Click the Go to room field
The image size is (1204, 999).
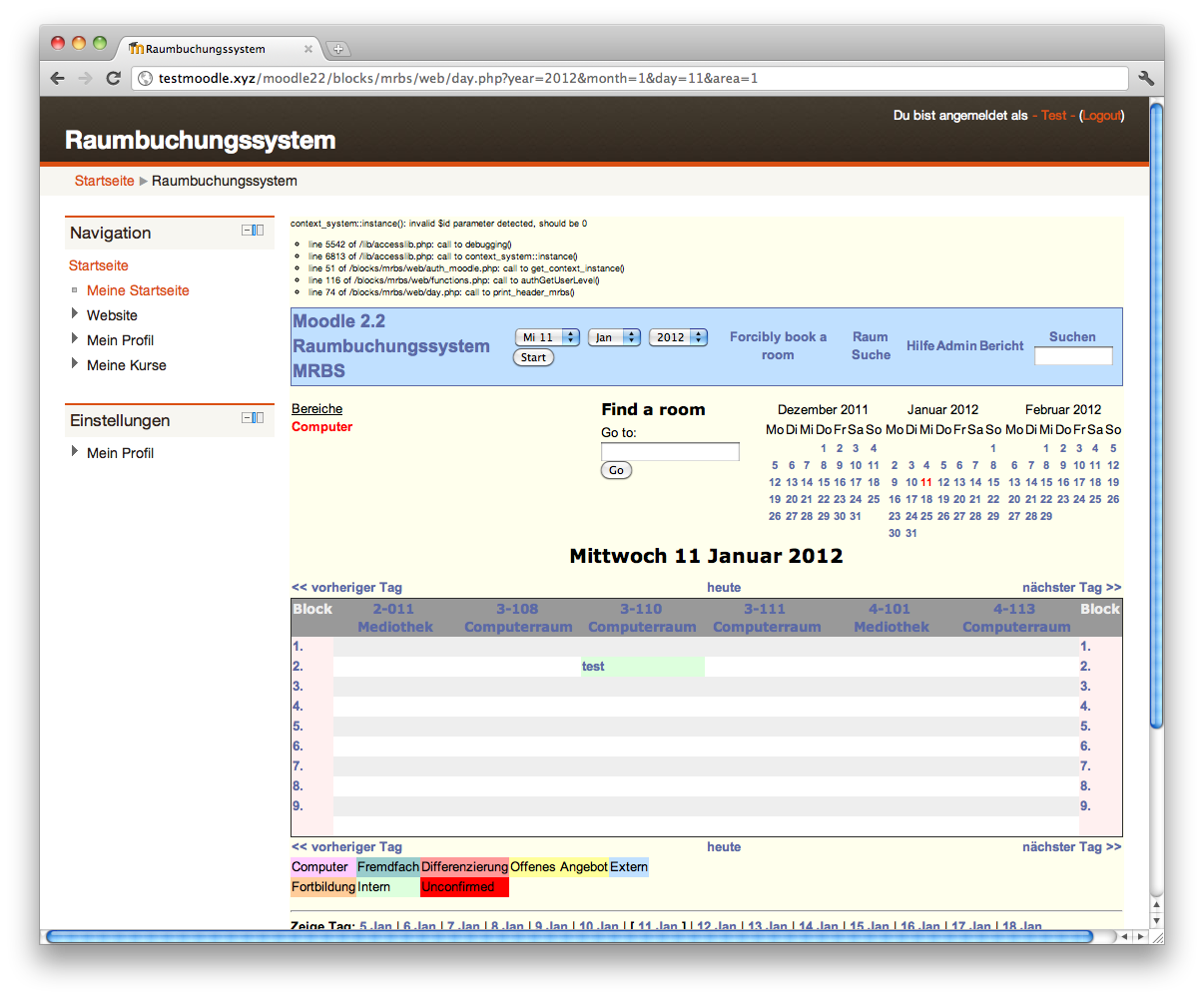(x=670, y=451)
